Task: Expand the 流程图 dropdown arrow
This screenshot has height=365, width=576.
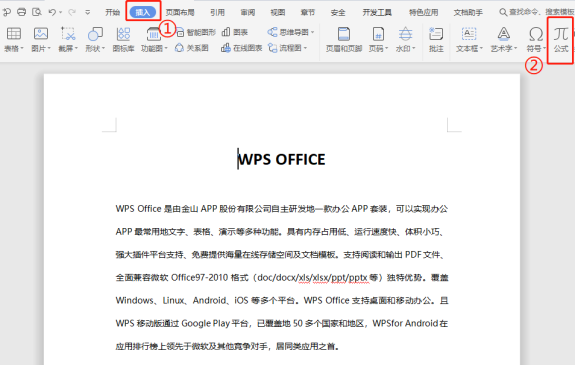Action: click(x=305, y=48)
